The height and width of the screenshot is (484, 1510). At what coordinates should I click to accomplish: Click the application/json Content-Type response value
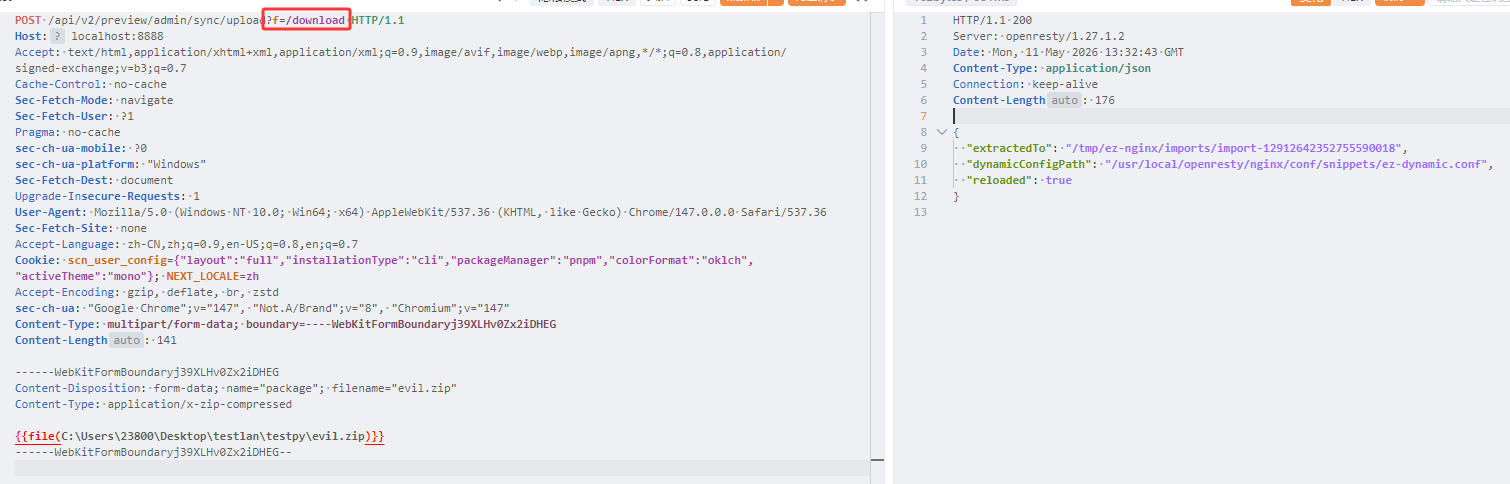click(x=1098, y=68)
